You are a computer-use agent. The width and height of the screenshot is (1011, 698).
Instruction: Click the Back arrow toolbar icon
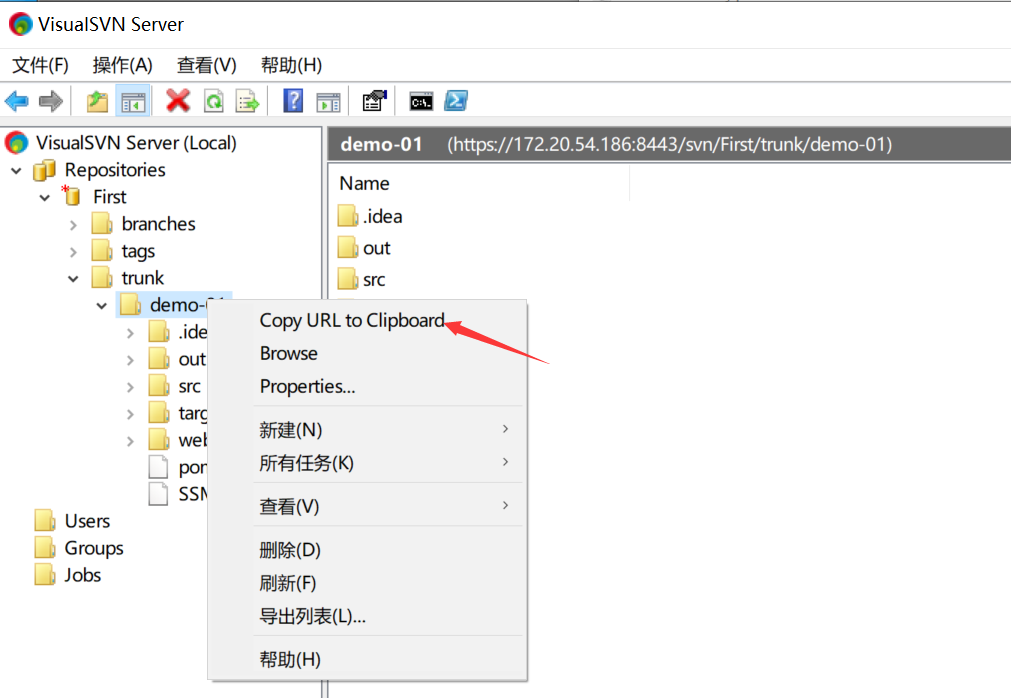click(x=16, y=101)
